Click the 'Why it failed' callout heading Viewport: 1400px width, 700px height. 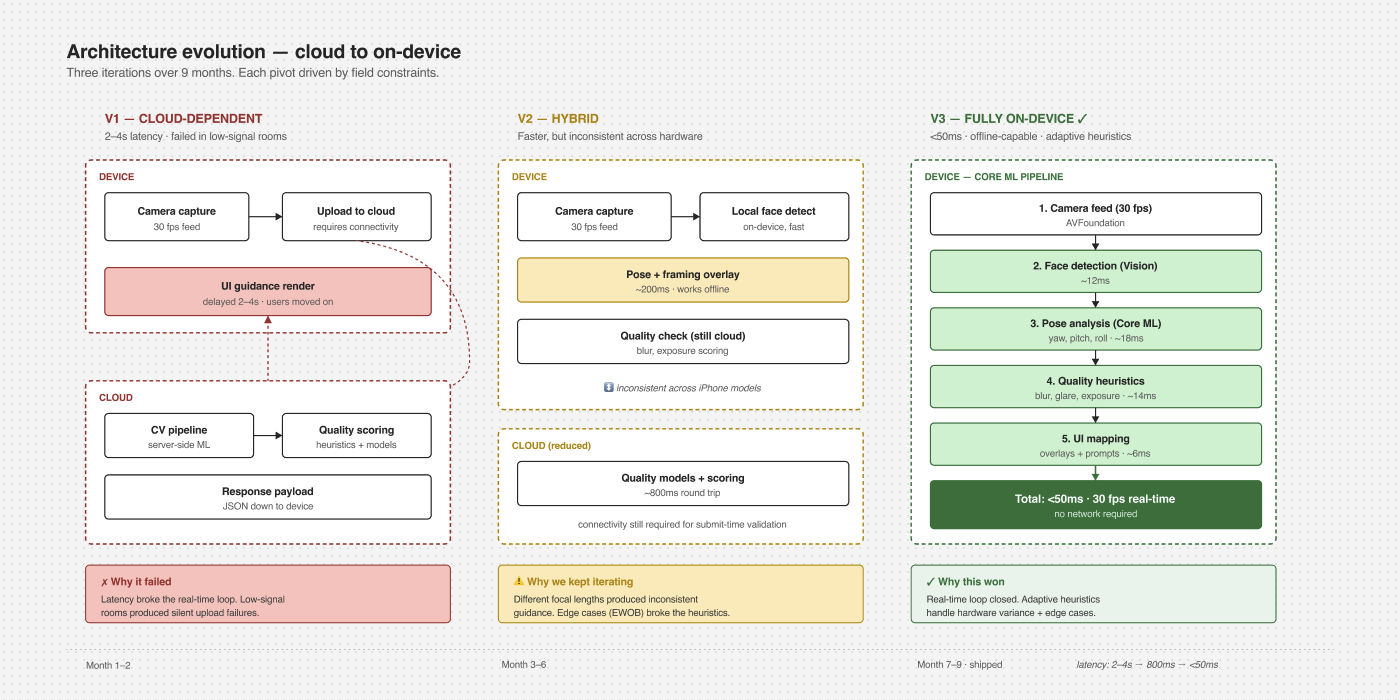(141, 582)
